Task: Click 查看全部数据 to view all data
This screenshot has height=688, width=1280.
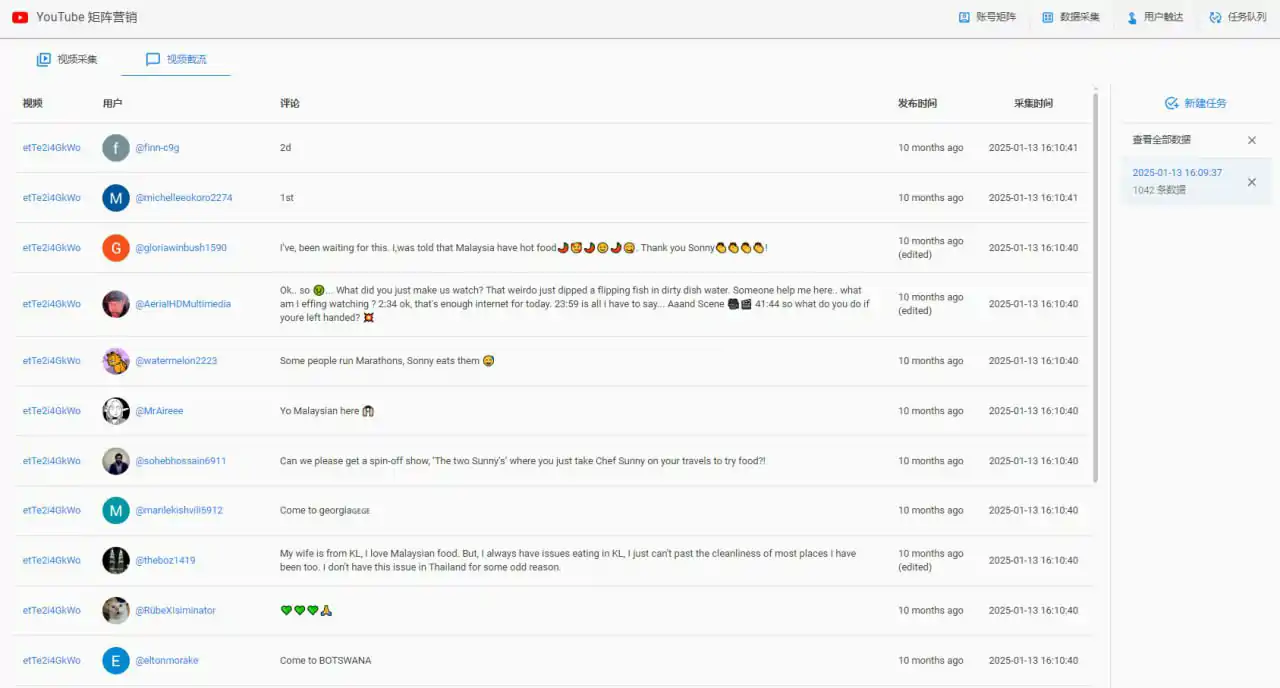Action: pos(1161,140)
